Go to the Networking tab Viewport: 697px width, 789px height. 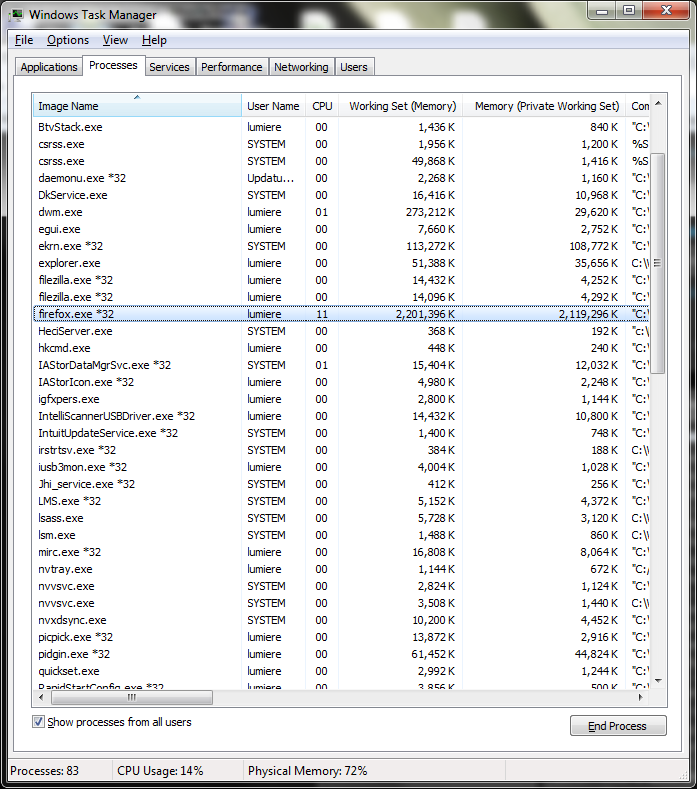tap(301, 67)
